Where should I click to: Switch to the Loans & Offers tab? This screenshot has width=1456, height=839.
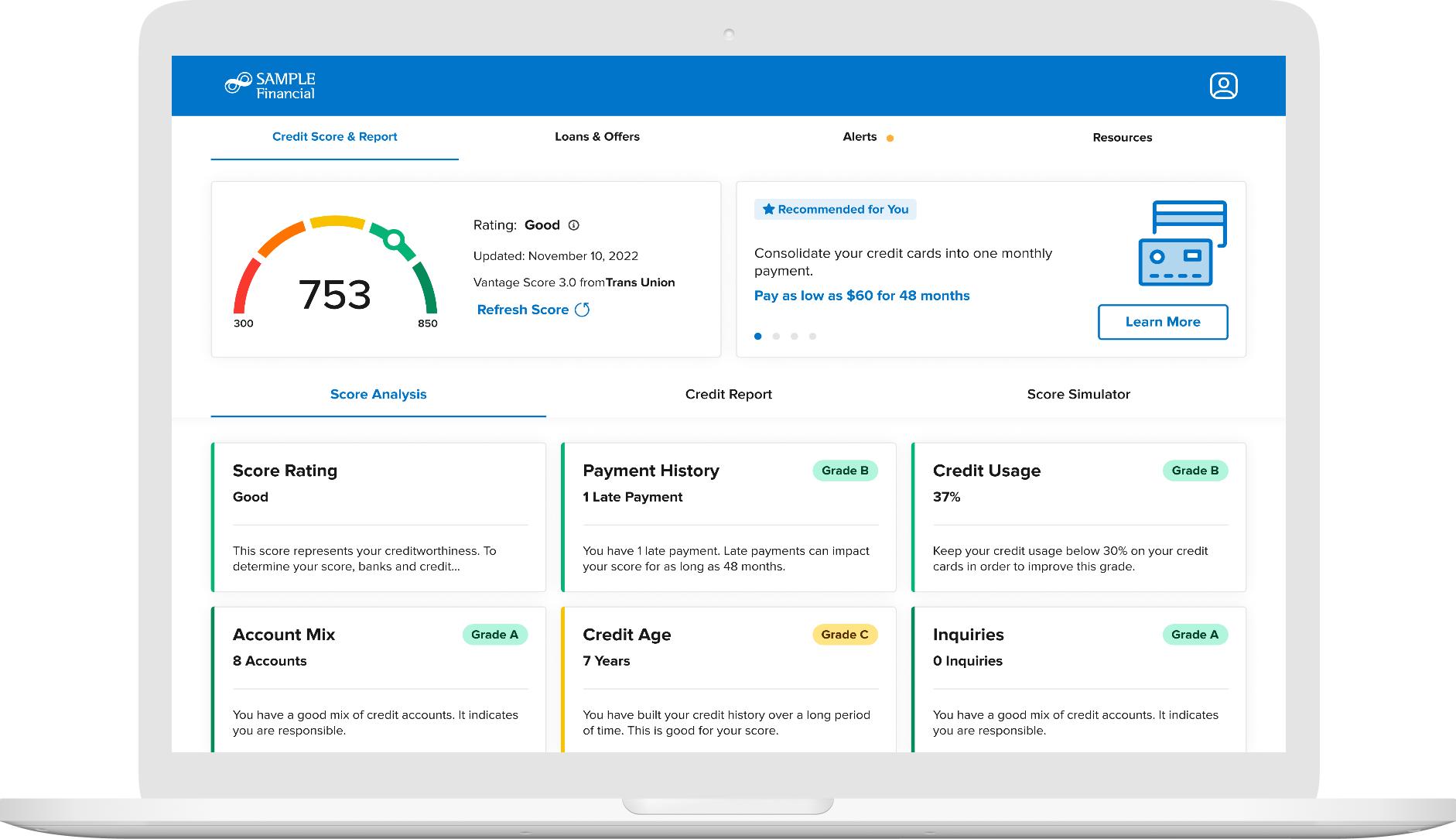[596, 136]
